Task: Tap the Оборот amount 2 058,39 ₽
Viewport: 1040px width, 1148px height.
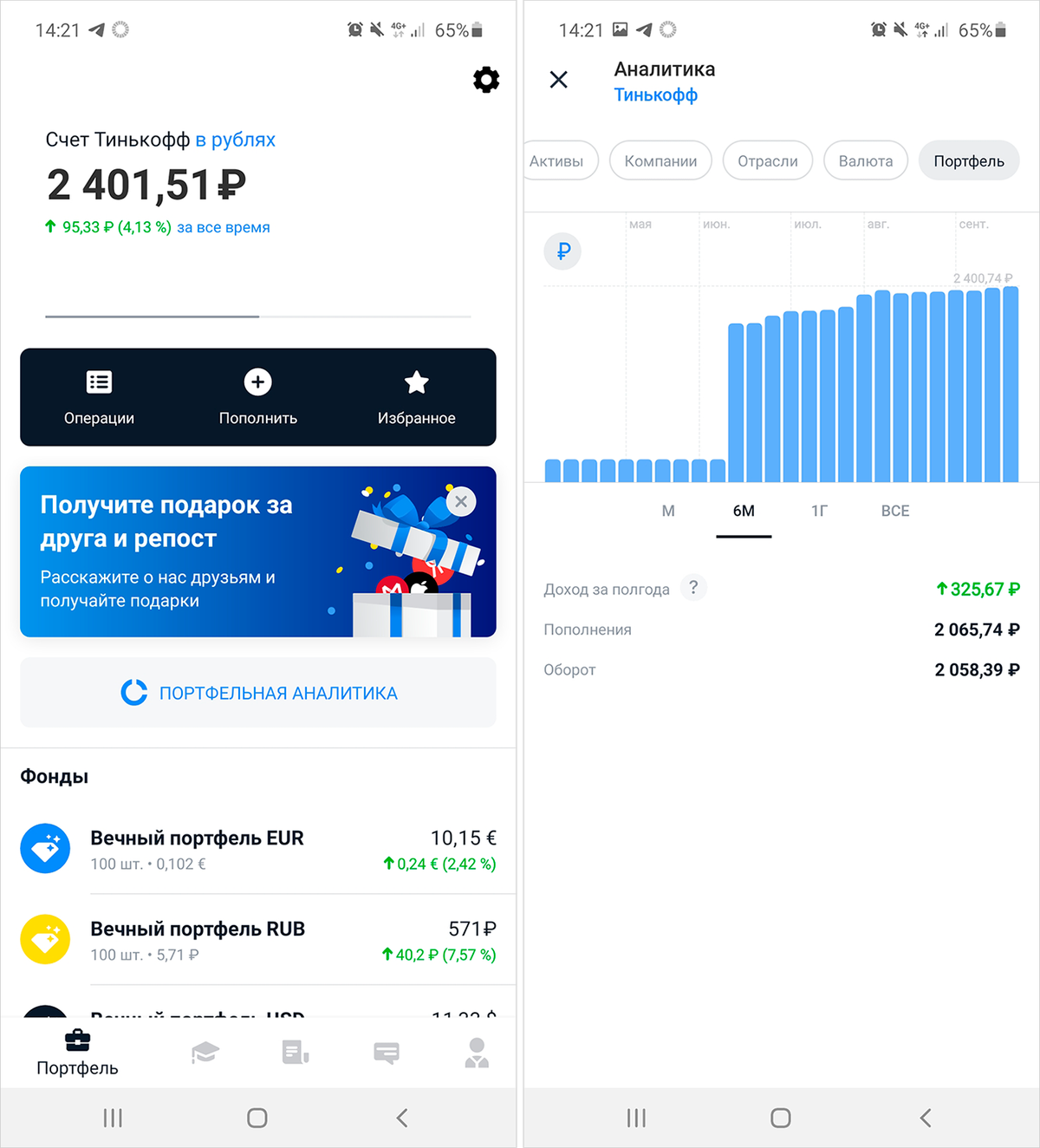Action: point(977,669)
